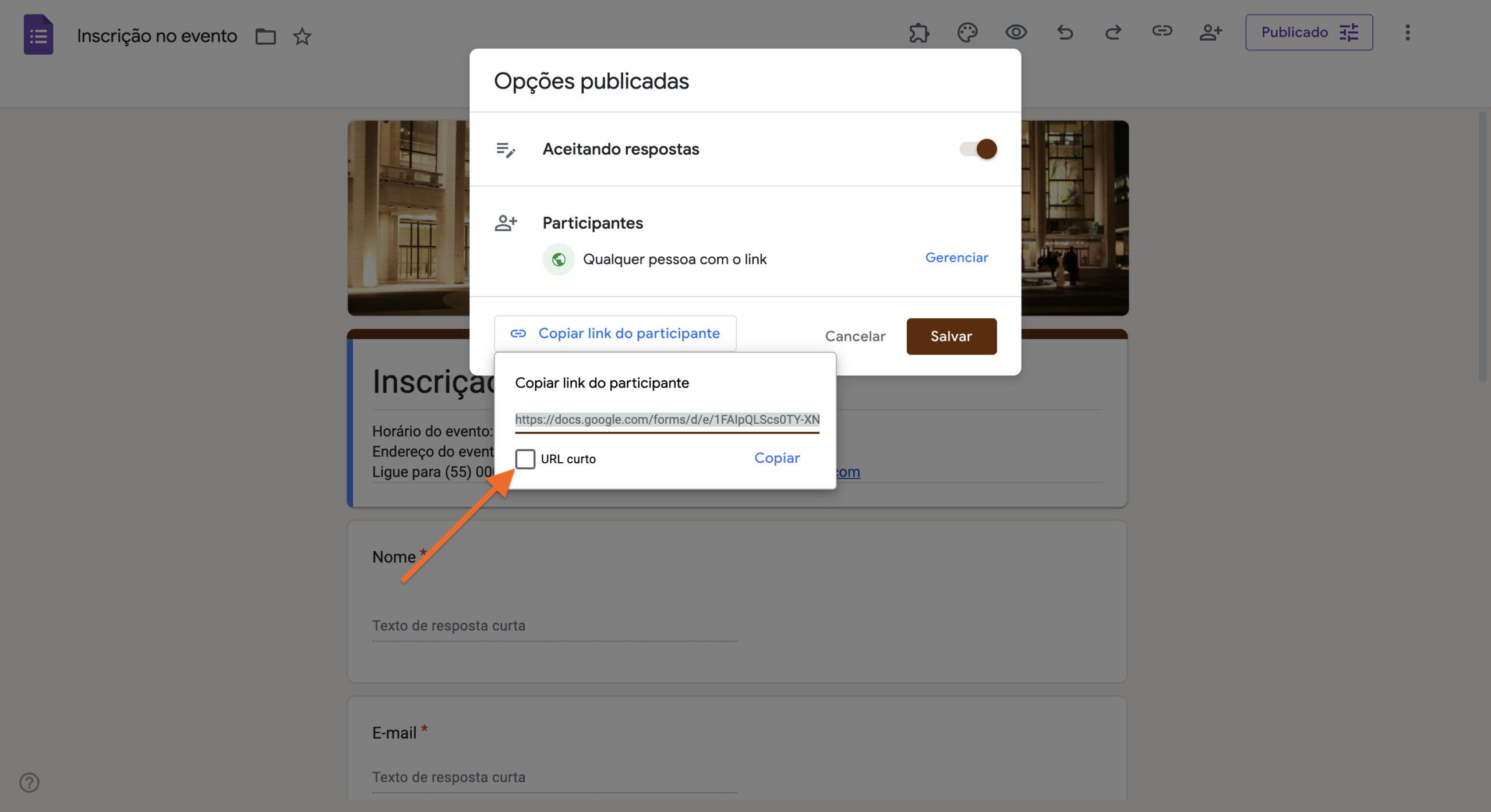Undo the last action

point(1065,33)
